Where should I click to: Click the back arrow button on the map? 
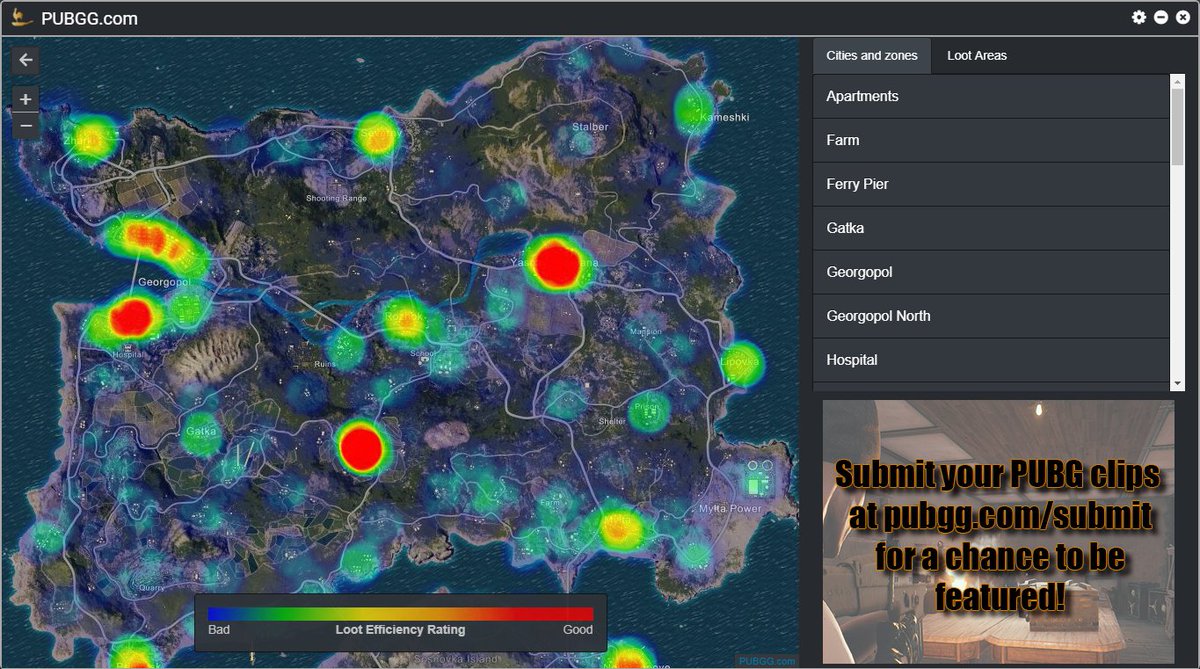pyautogui.click(x=25, y=60)
